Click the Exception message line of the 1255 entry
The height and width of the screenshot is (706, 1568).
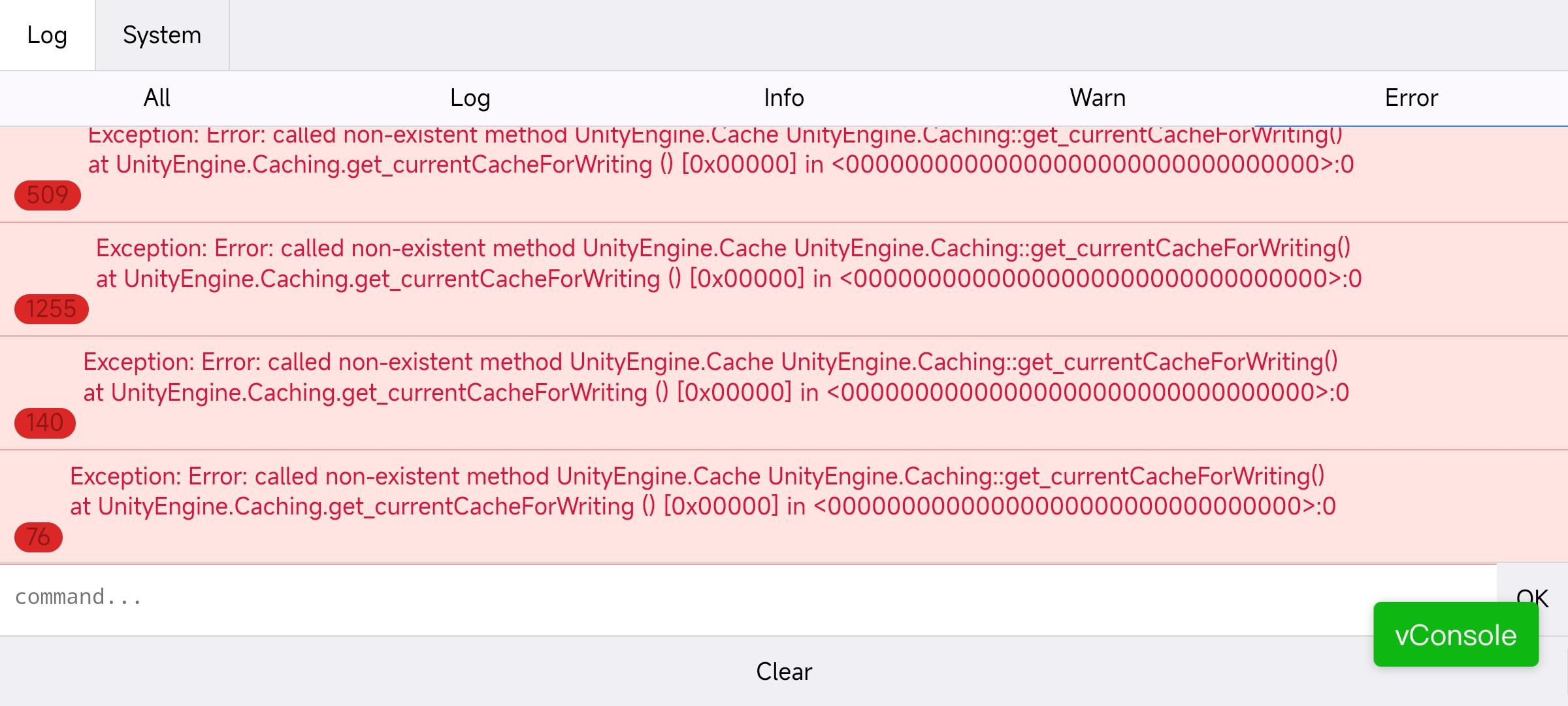723,248
